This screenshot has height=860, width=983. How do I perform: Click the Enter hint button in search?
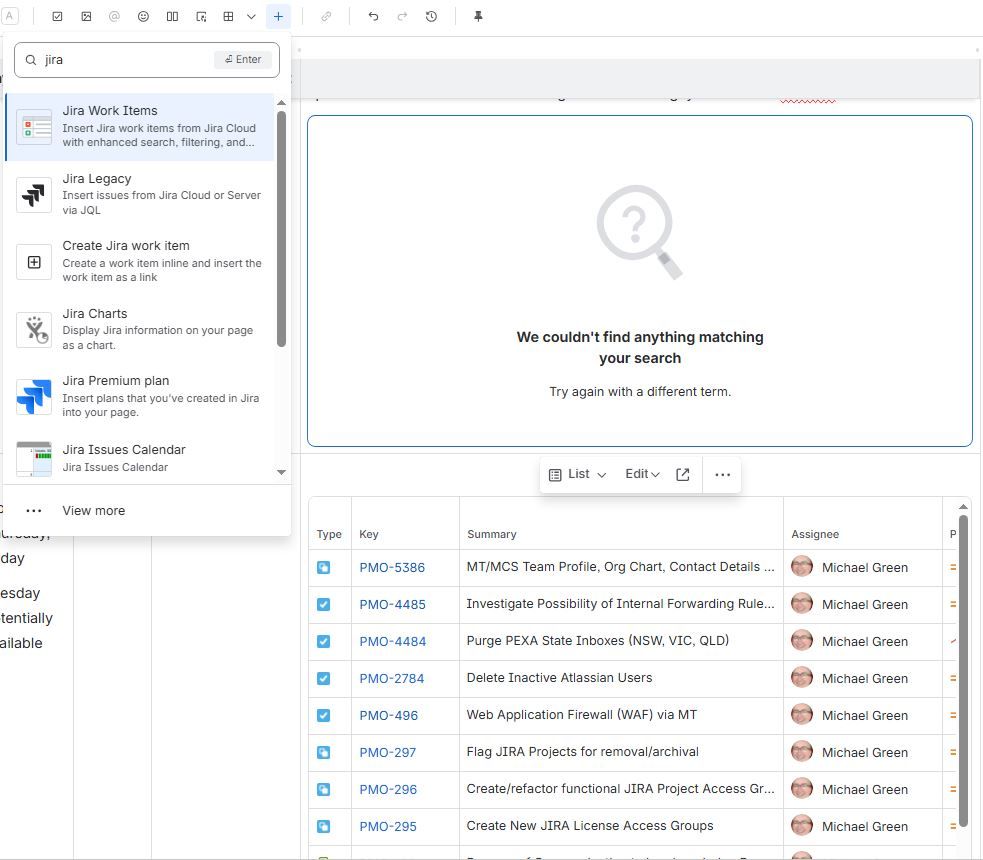243,60
